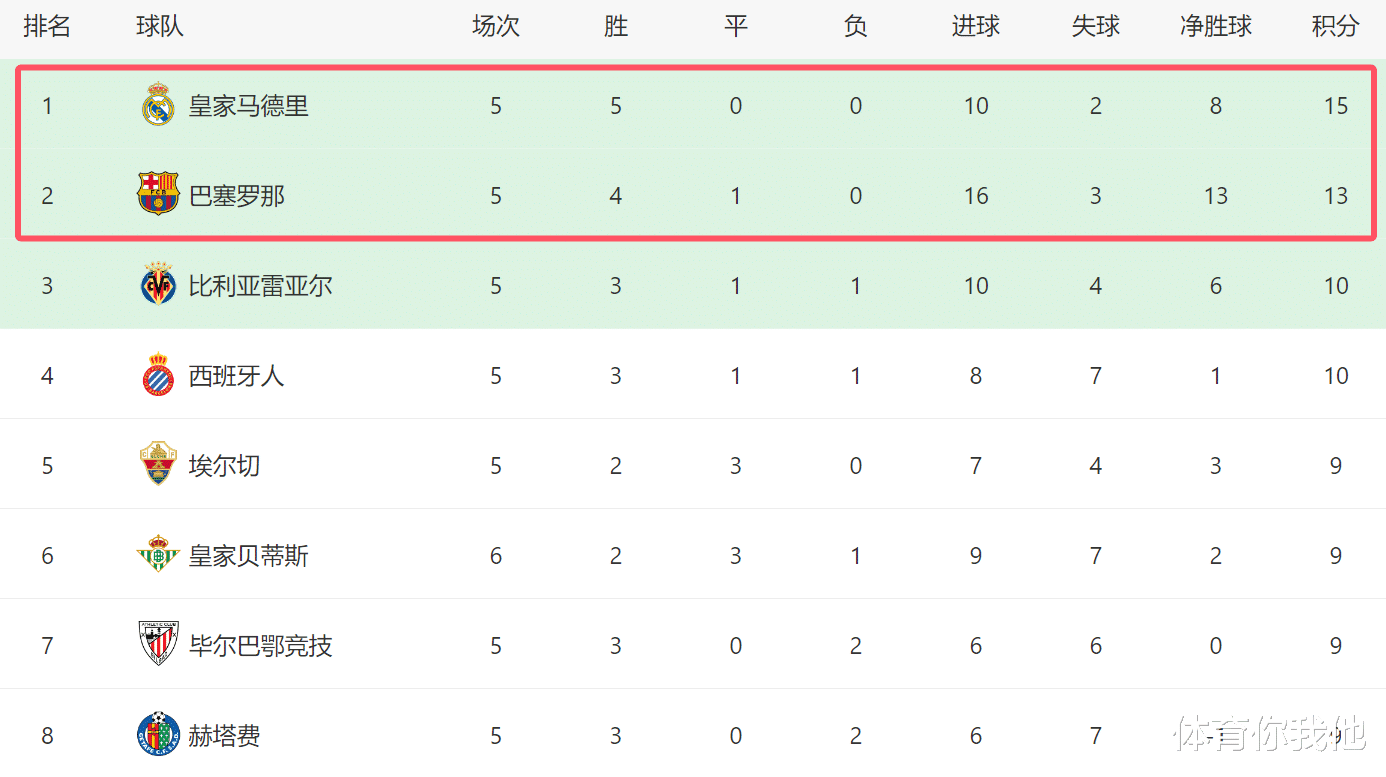The width and height of the screenshot is (1386, 777).
Task: Sort by 净胜球 column header
Action: (x=1215, y=27)
